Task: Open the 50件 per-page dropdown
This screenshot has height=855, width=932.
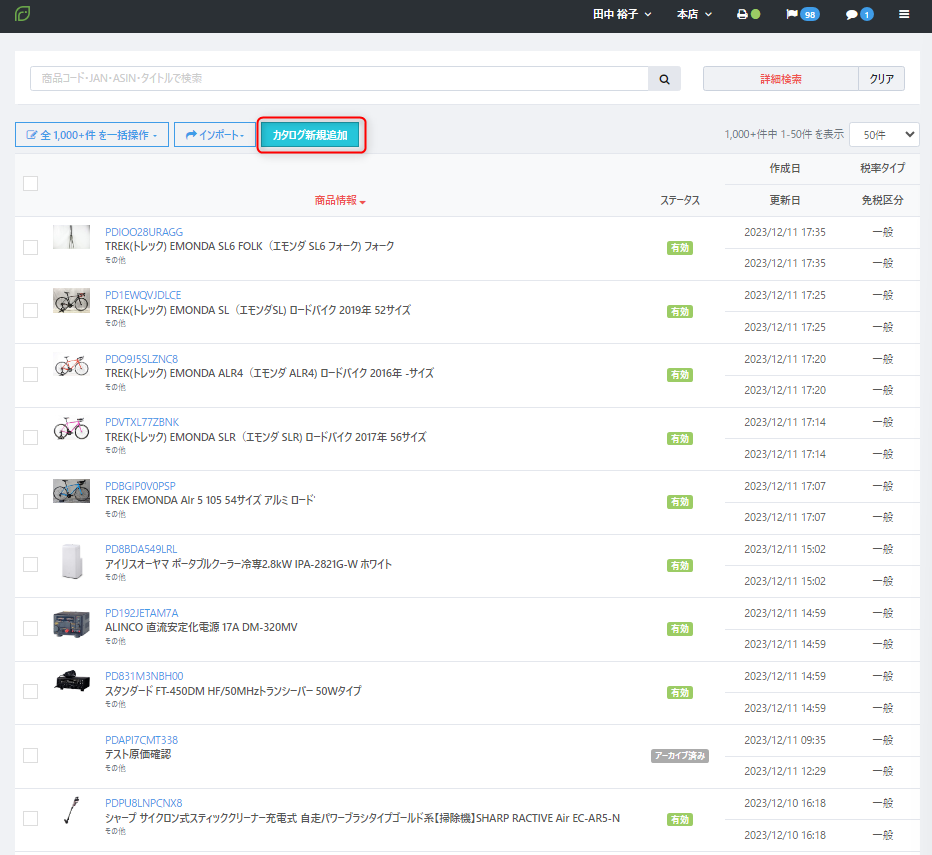Action: pyautogui.click(x=884, y=134)
